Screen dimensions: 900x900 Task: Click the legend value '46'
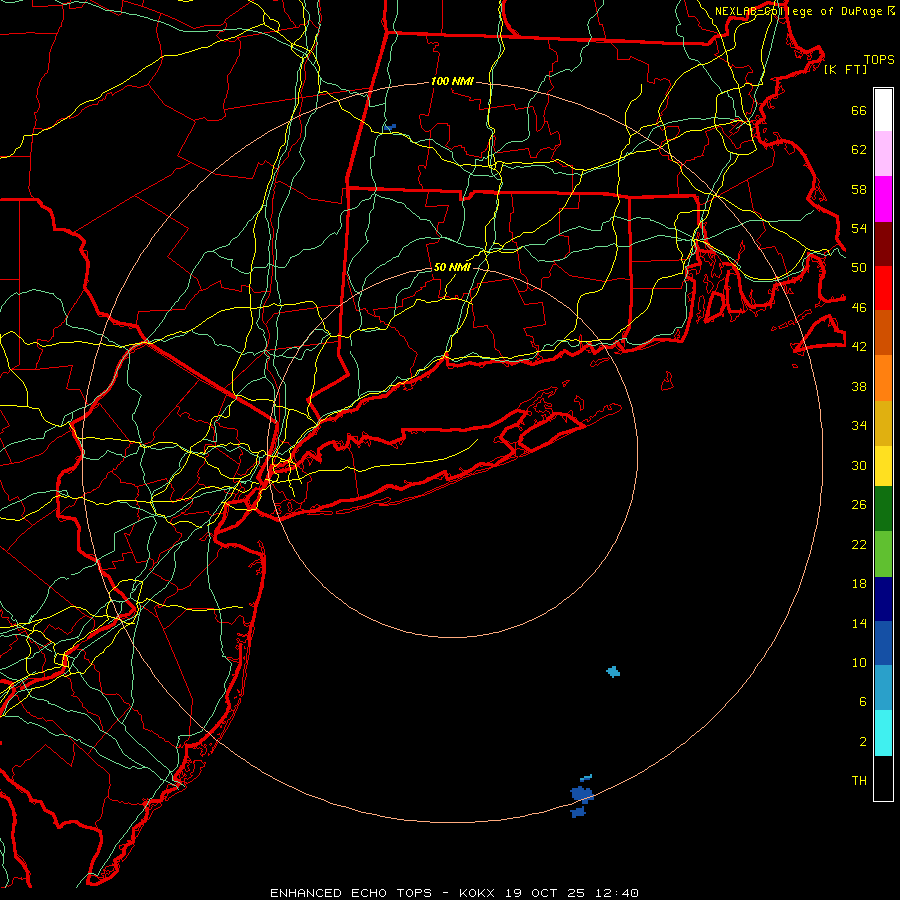pos(859,308)
